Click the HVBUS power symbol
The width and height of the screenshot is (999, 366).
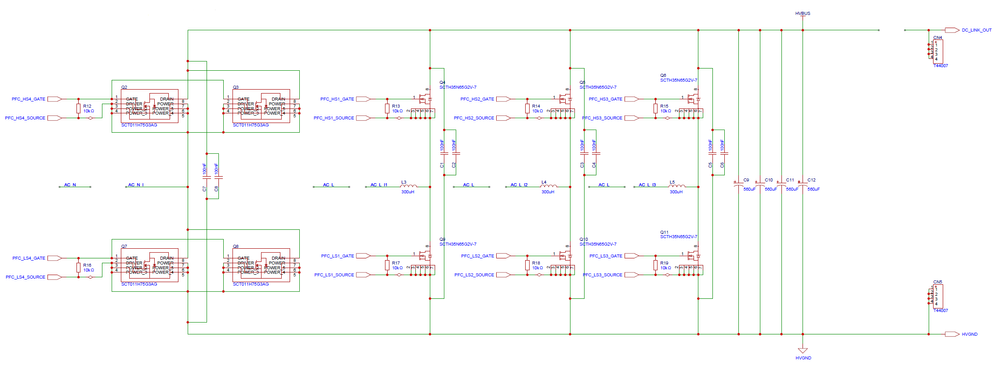[802, 16]
